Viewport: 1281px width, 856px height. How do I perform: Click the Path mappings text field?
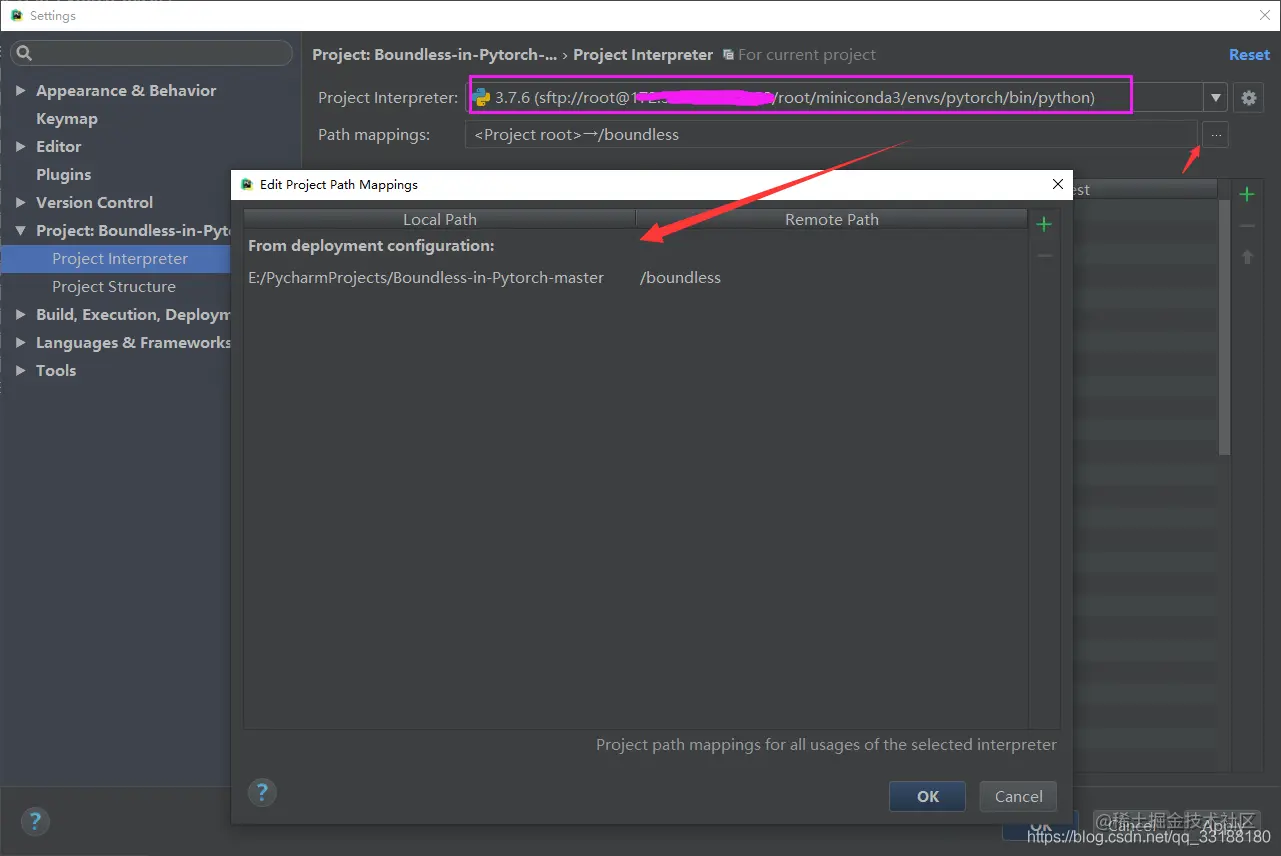click(831, 134)
